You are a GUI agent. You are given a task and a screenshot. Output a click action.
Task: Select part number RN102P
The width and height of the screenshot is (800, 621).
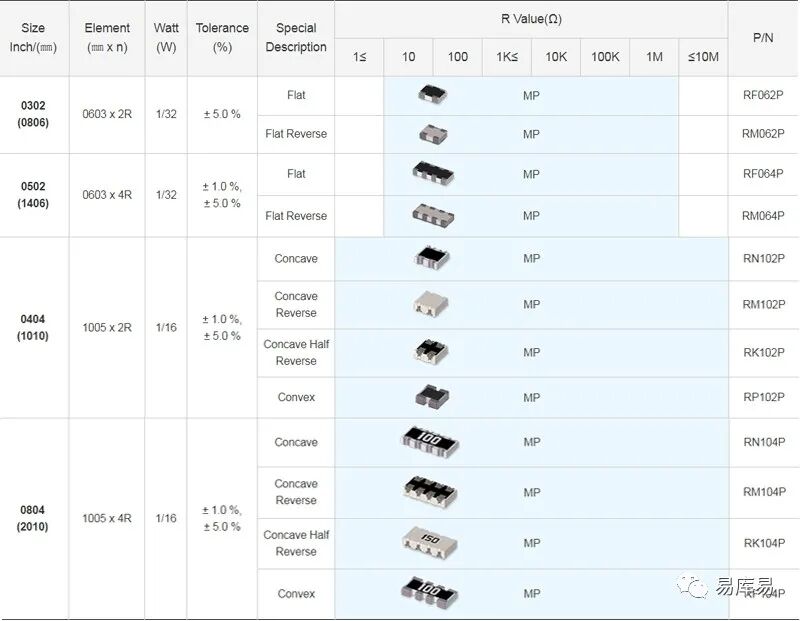763,258
